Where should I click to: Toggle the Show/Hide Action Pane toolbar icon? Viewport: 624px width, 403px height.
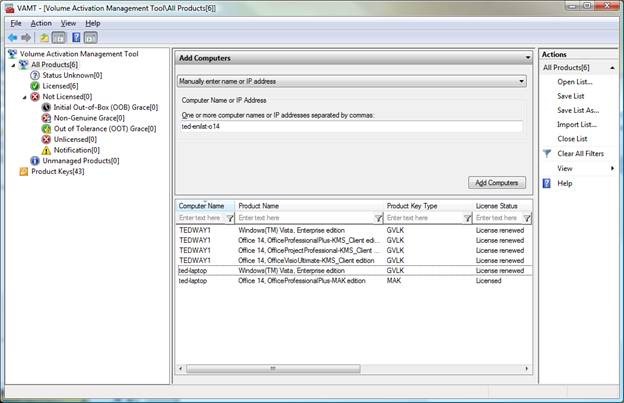click(x=91, y=38)
